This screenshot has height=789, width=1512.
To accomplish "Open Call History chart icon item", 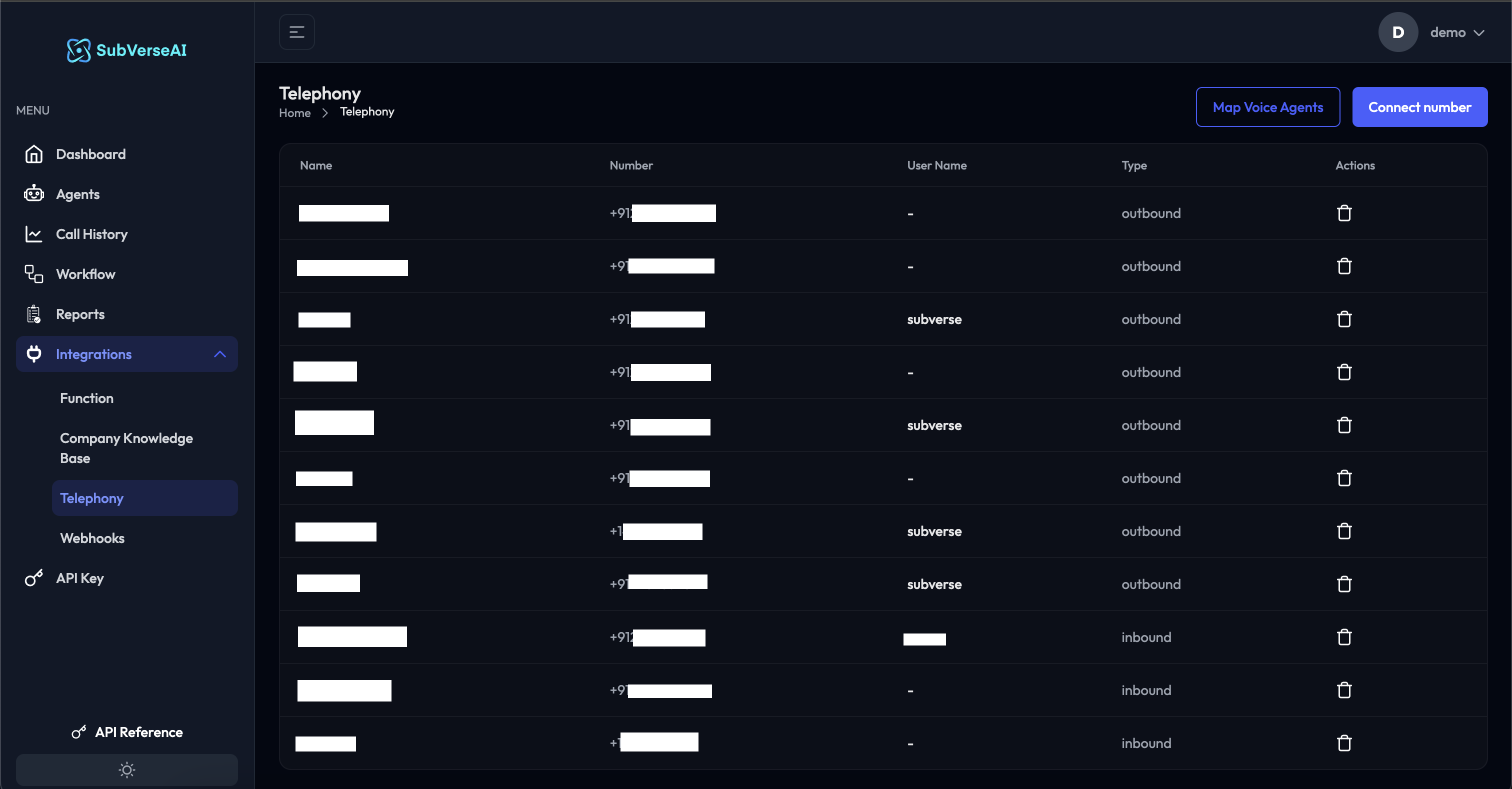I will coord(34,234).
